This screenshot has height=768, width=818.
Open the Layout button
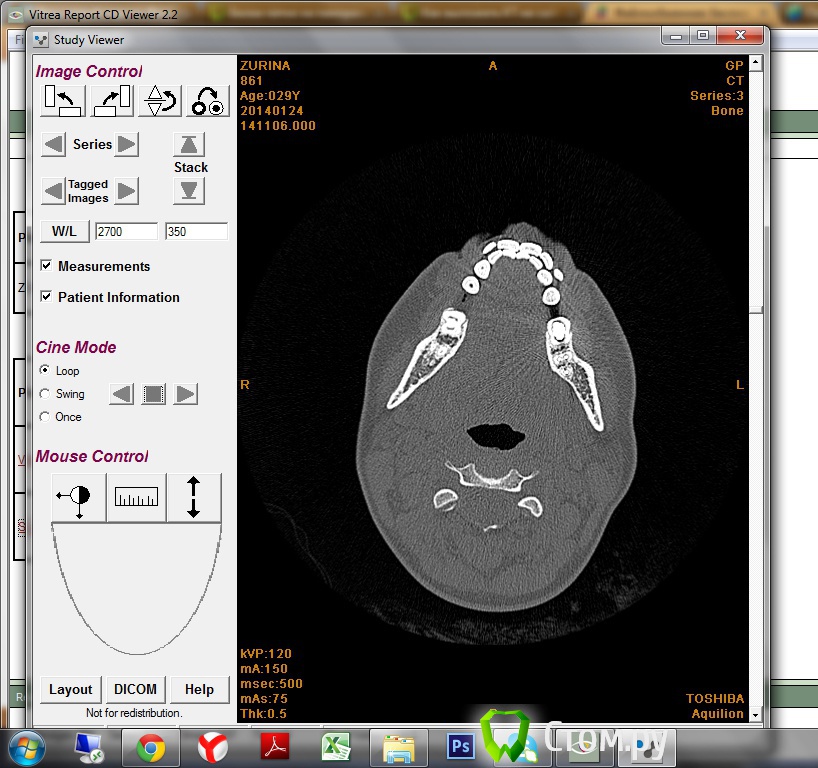(71, 689)
